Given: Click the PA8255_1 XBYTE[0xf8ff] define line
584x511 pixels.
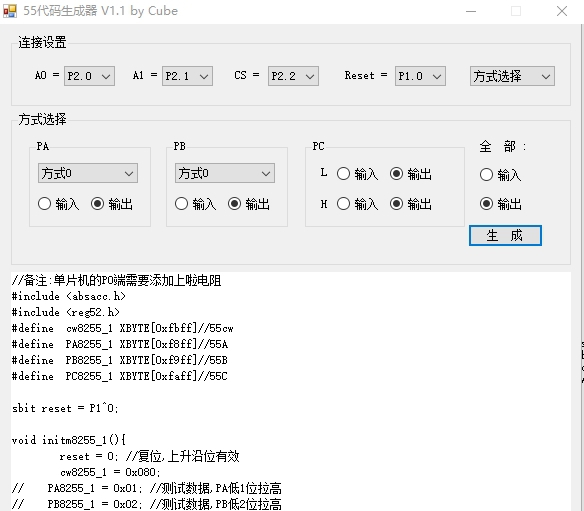Looking at the screenshot, I should click(120, 344).
